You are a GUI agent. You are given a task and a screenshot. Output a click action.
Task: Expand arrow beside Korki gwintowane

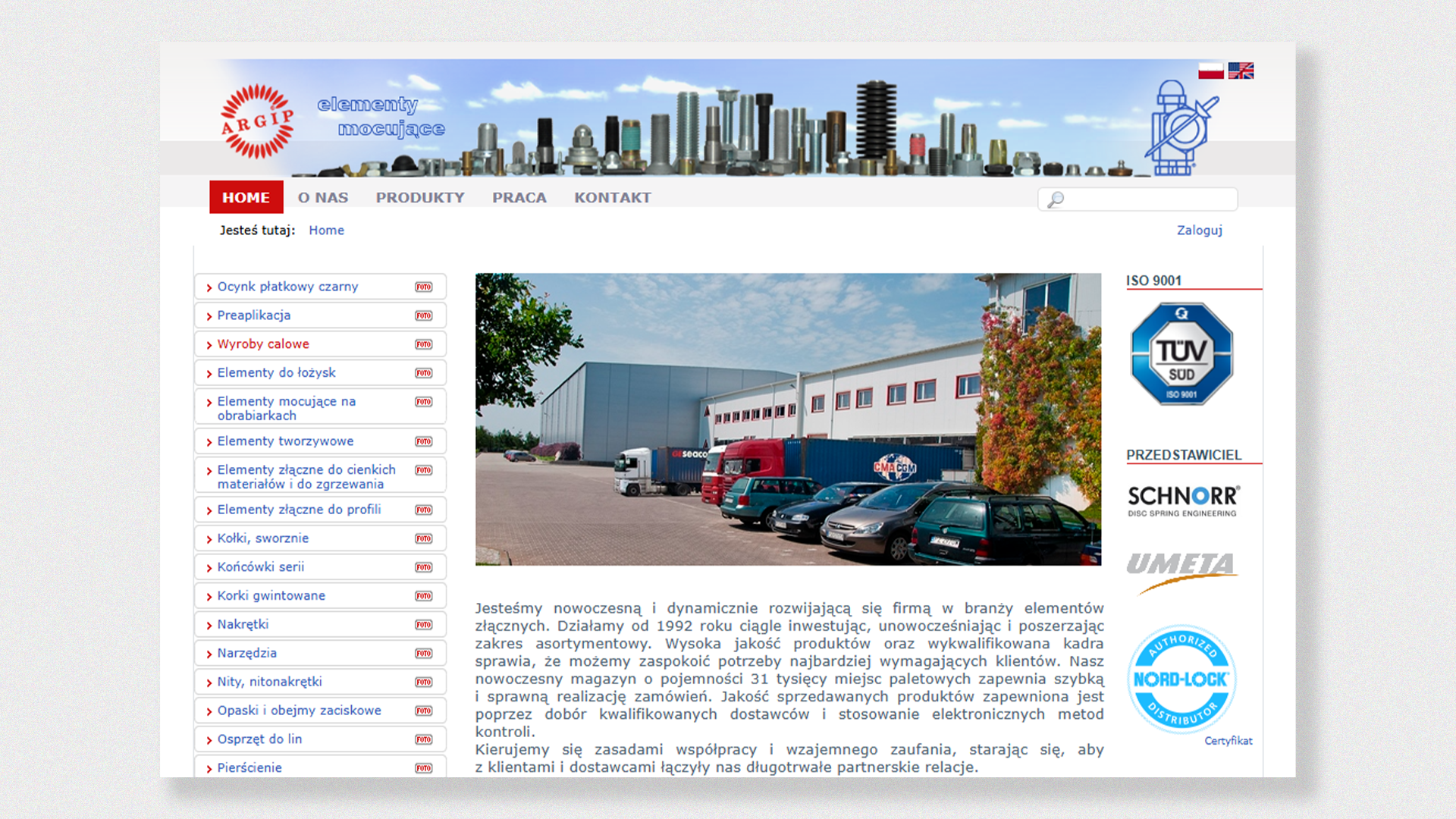point(209,597)
